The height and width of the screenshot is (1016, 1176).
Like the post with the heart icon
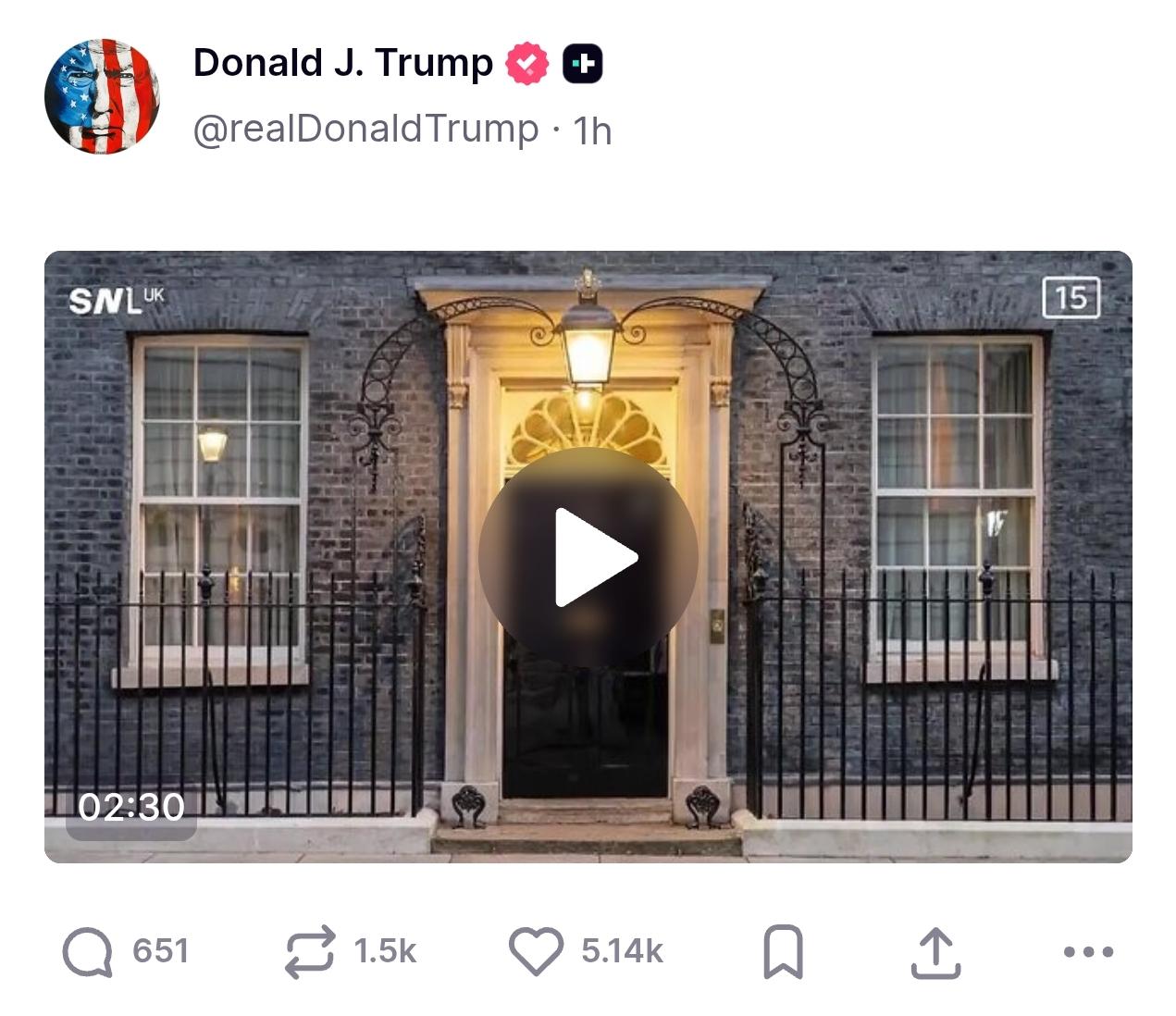tap(536, 951)
